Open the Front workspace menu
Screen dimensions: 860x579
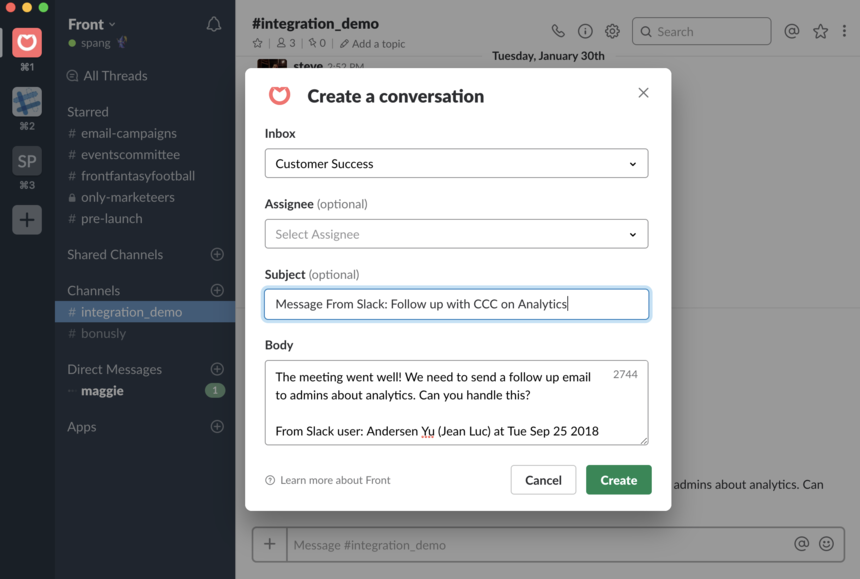click(x=92, y=25)
